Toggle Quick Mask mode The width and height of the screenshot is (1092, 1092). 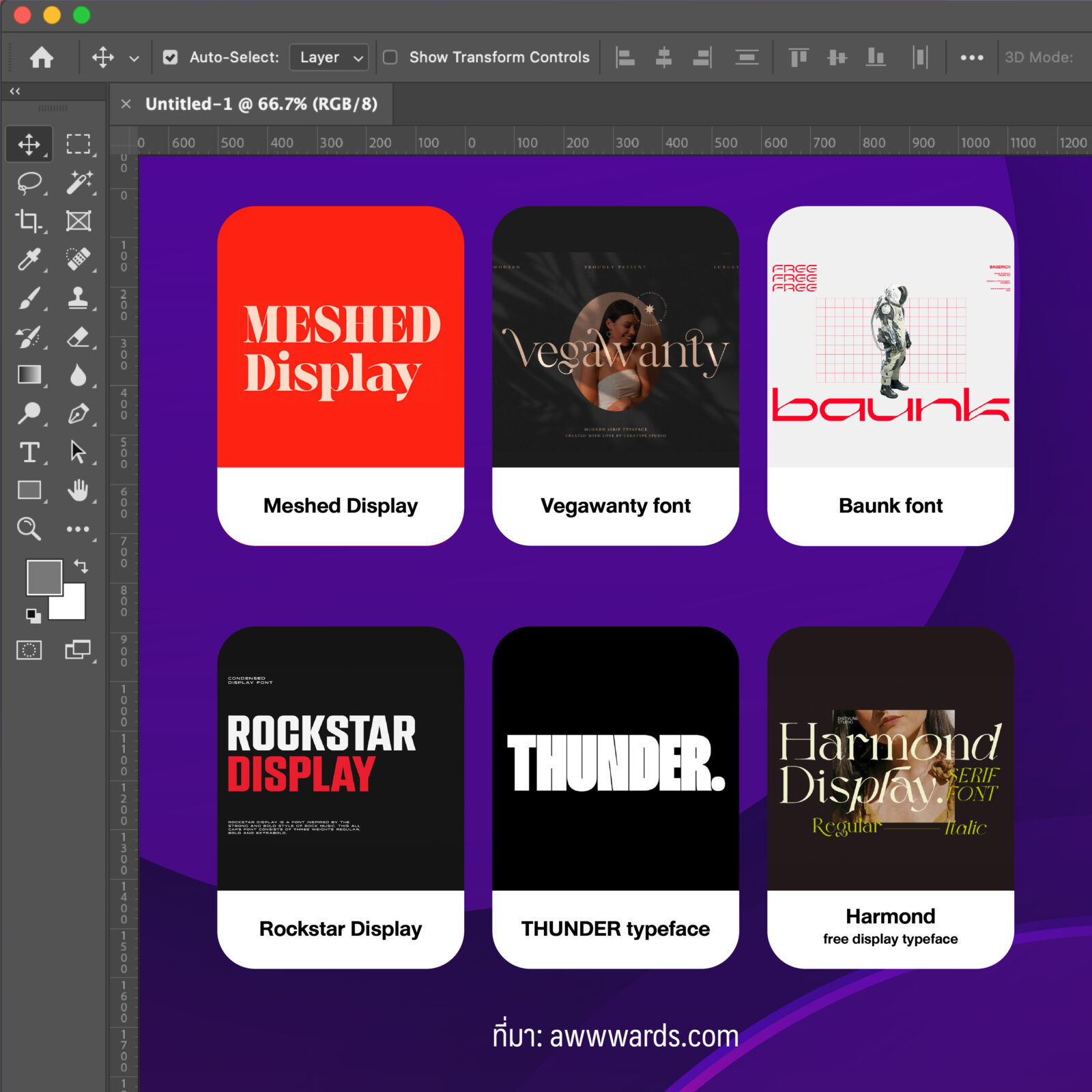tap(29, 650)
